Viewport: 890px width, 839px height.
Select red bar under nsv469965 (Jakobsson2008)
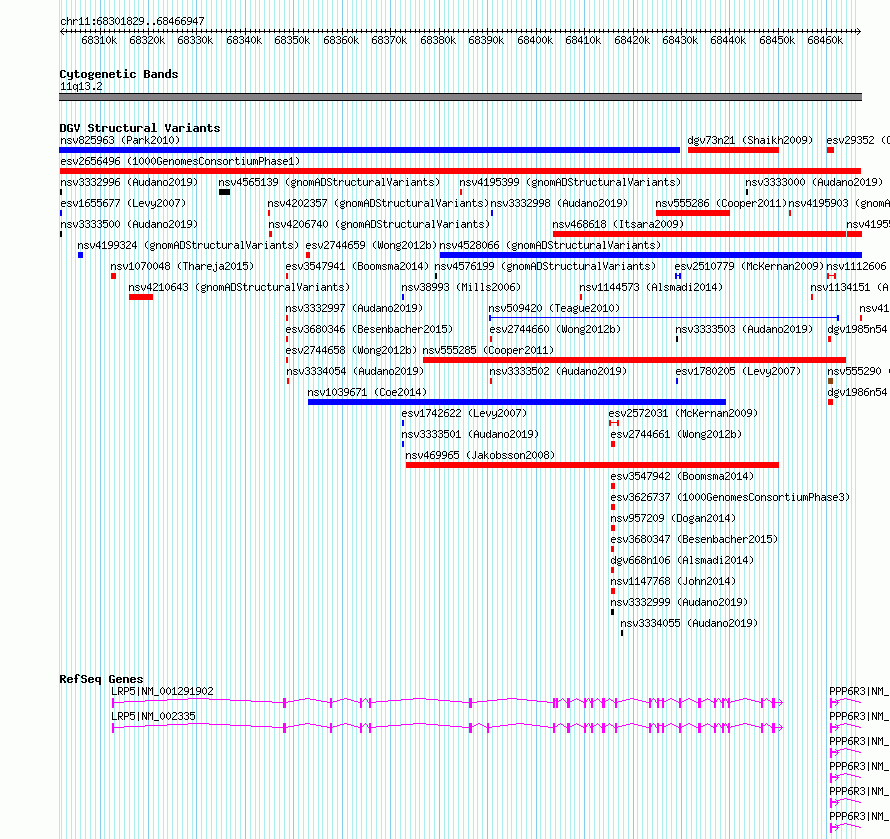click(x=592, y=465)
